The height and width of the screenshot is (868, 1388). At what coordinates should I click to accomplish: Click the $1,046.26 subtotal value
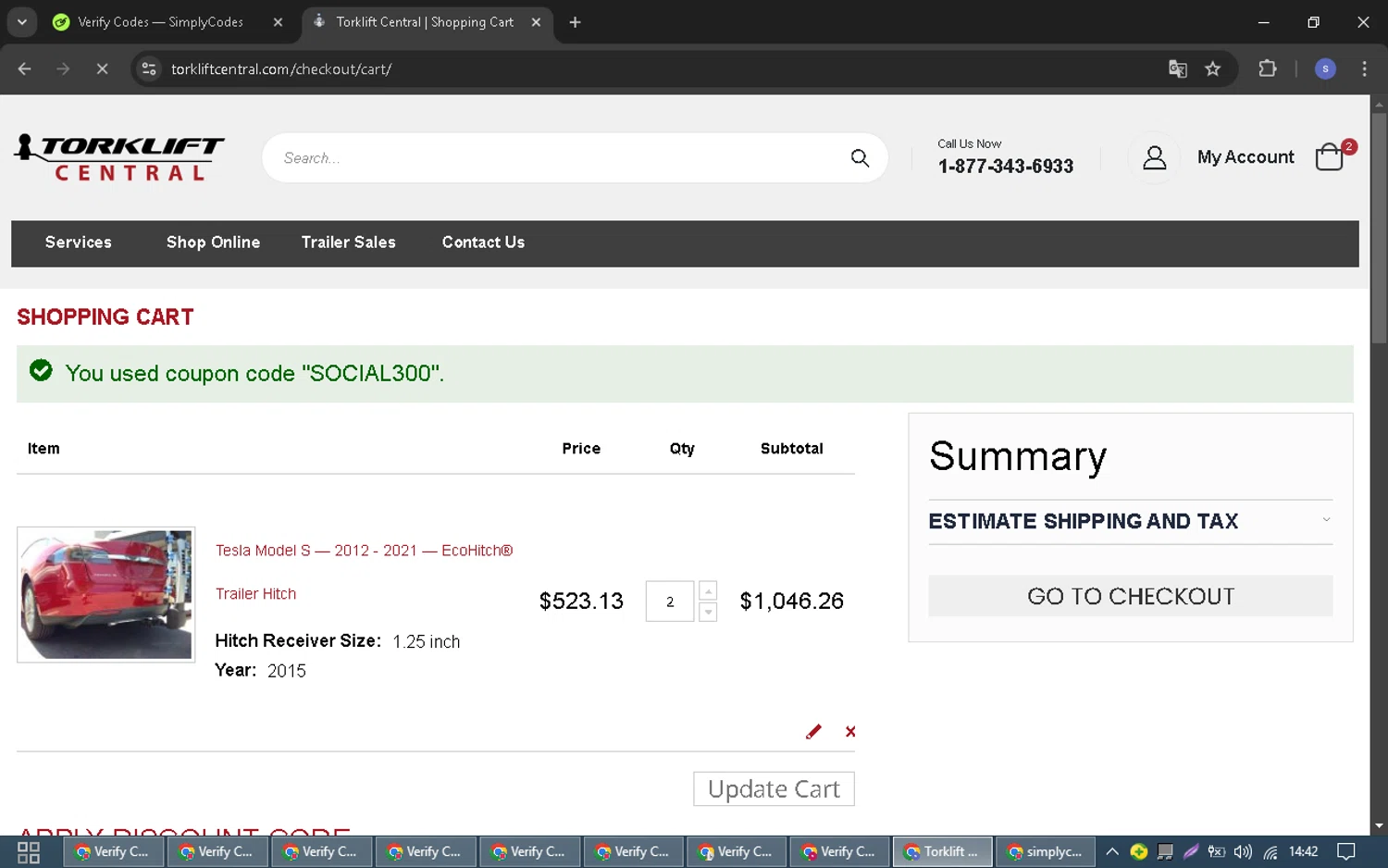pyautogui.click(x=792, y=601)
